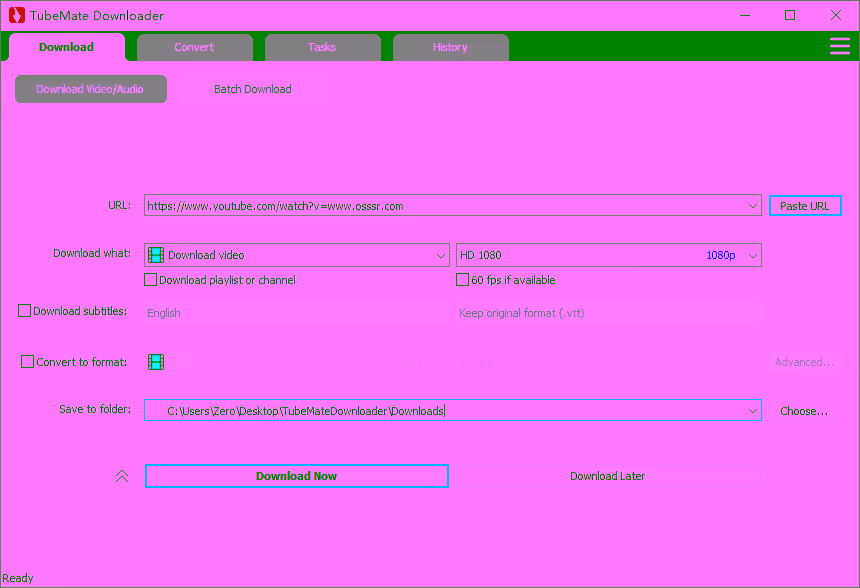
Task: Switch to the Convert tab
Action: 195,47
